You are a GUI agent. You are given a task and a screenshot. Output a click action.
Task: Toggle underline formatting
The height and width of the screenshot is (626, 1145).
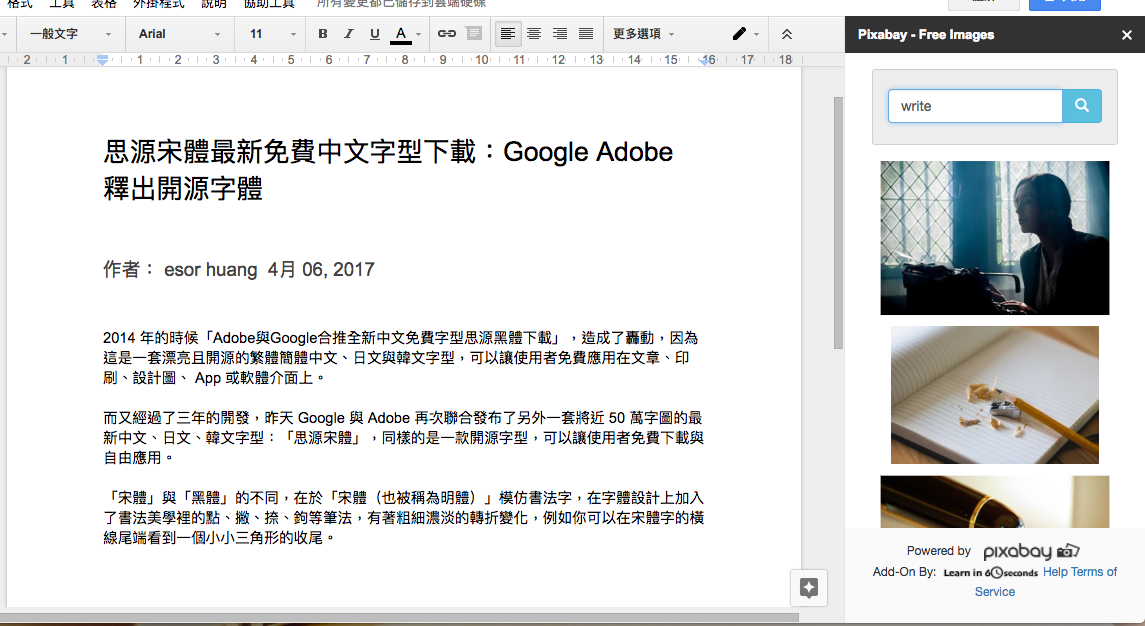[x=375, y=34]
